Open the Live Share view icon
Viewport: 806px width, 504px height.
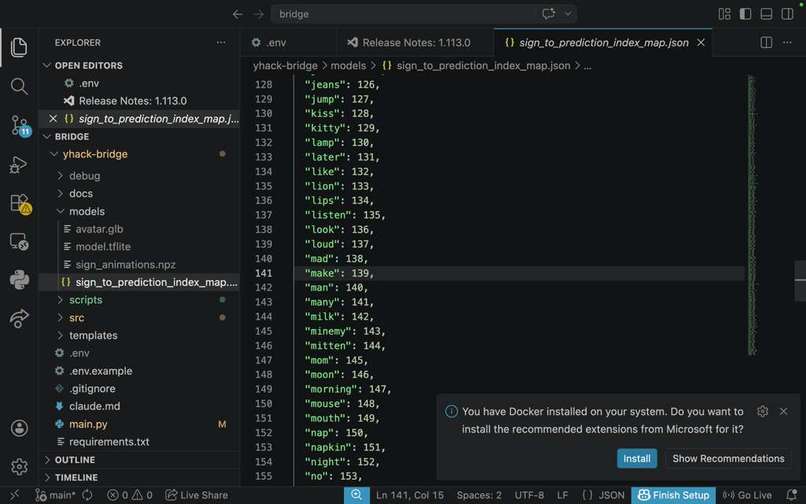(19, 319)
